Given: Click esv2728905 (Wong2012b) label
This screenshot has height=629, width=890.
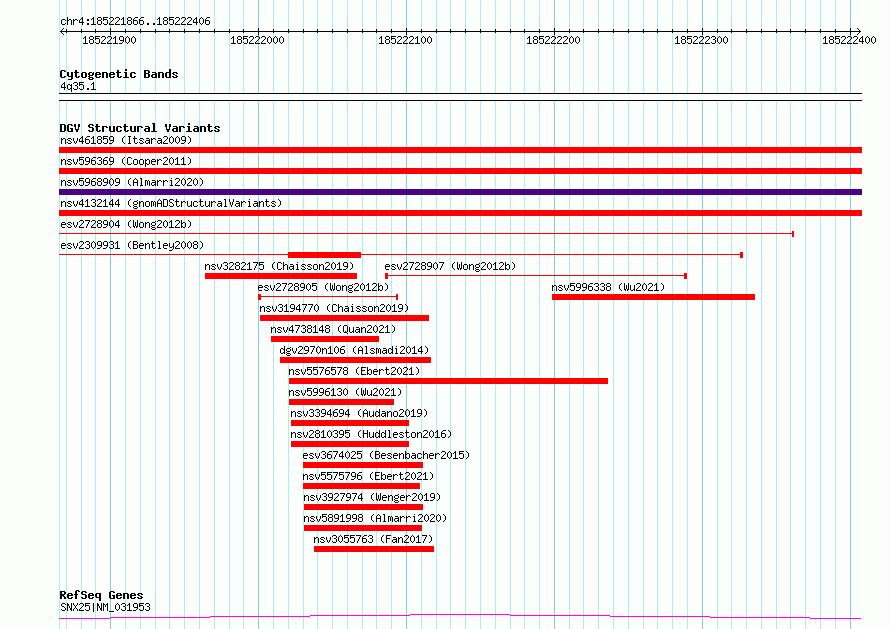Looking at the screenshot, I should pos(324,287).
